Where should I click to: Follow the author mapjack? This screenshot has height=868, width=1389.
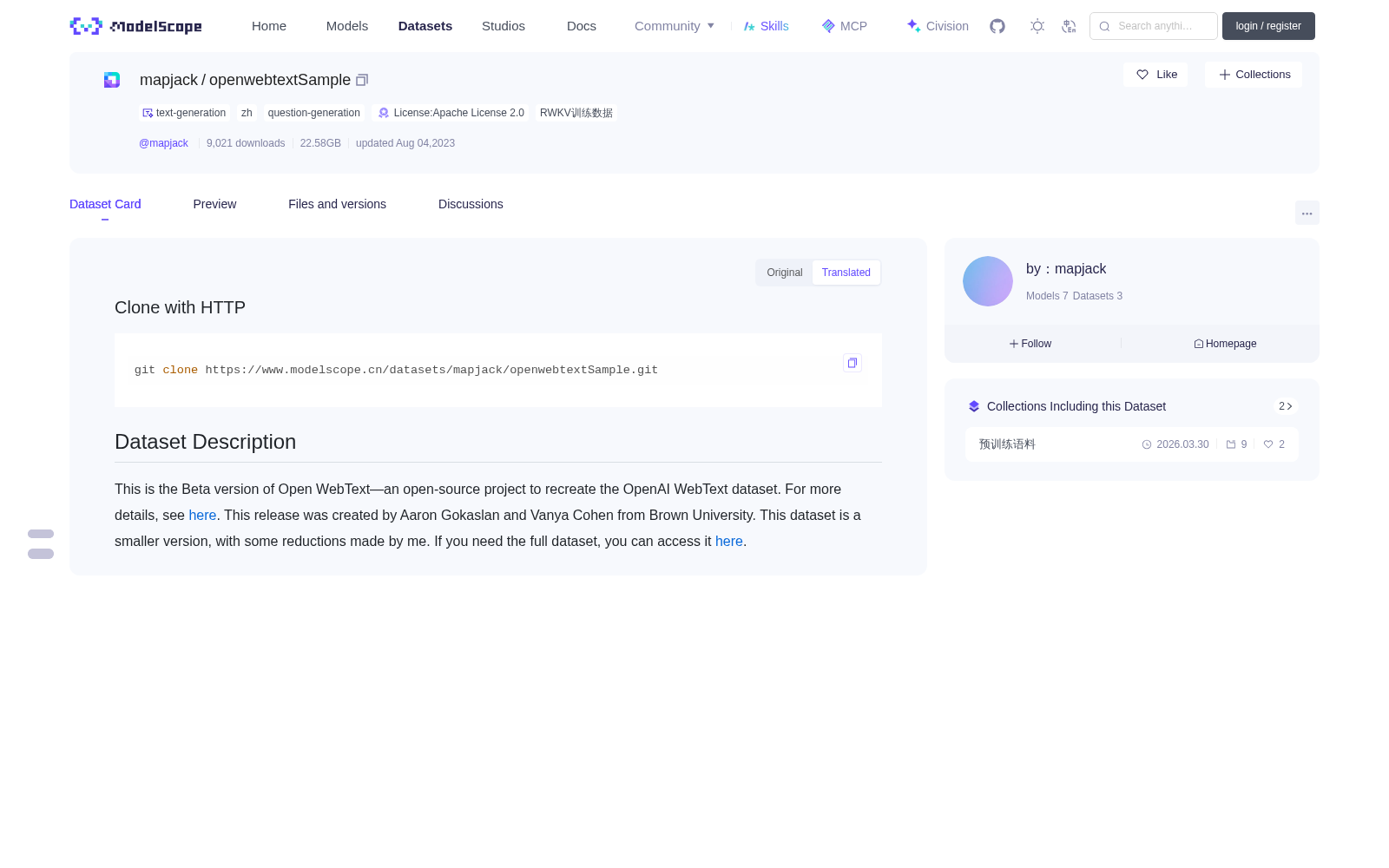tap(1030, 344)
